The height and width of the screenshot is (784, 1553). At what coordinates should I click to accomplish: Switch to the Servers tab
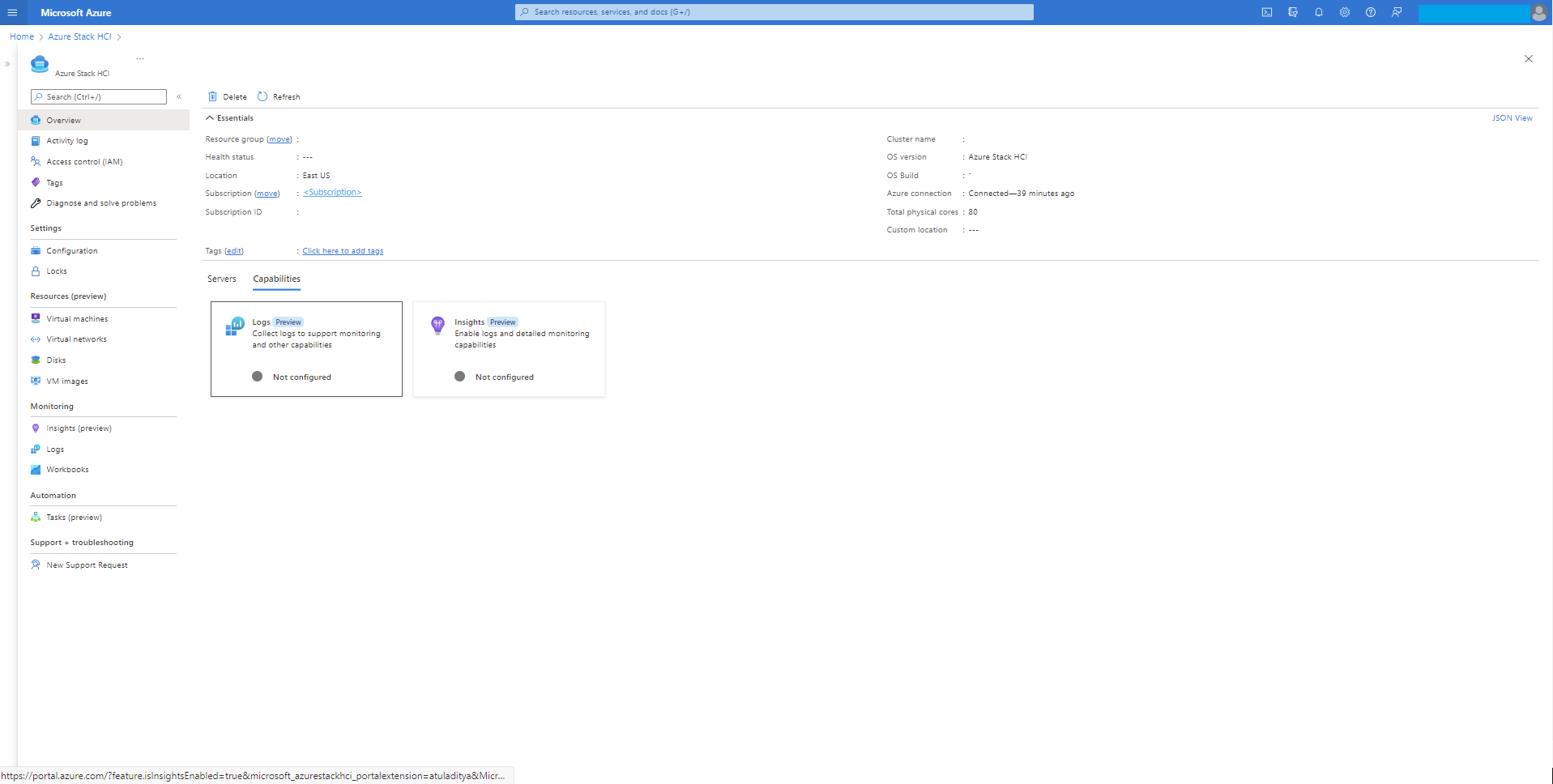(x=221, y=279)
